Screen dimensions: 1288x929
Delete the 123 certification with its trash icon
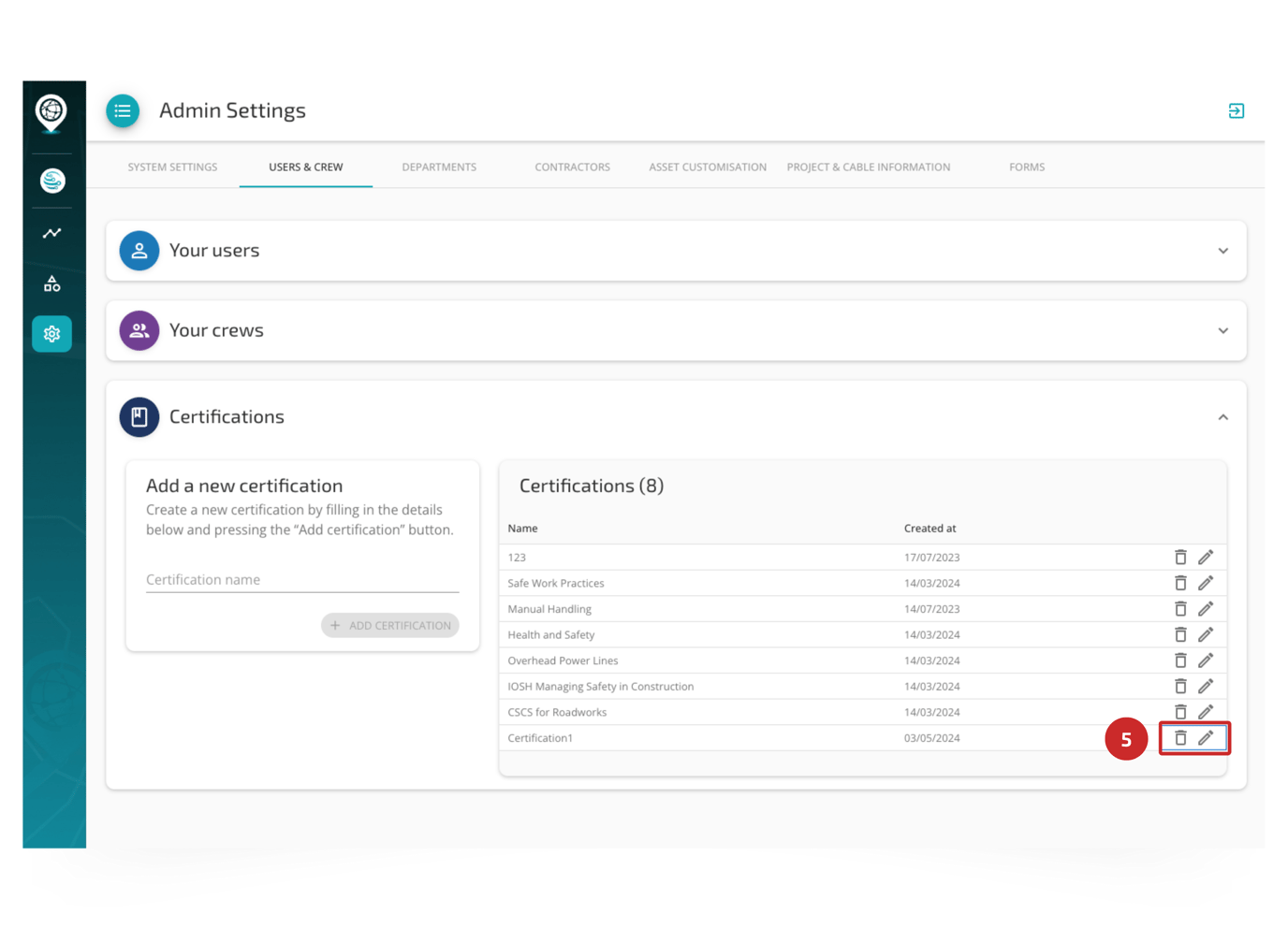pyautogui.click(x=1180, y=557)
